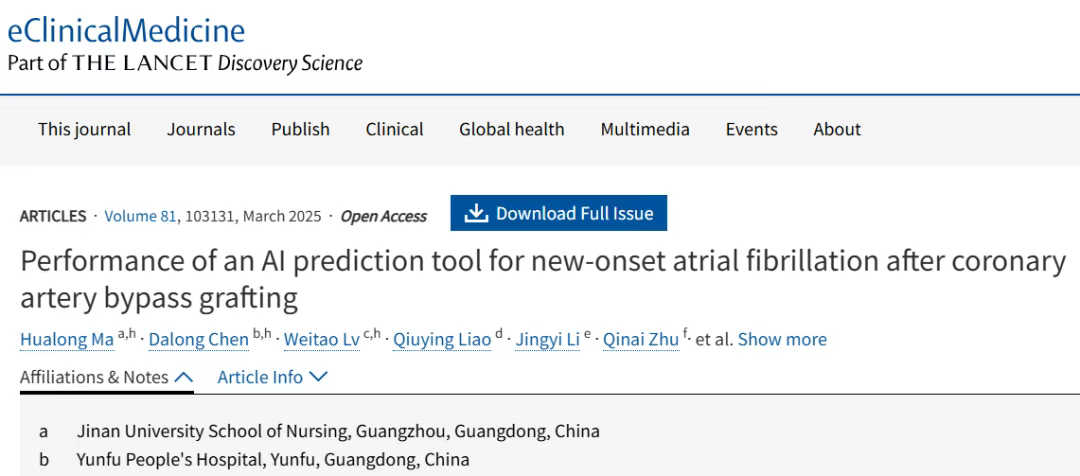1080x476 pixels.
Task: Open author Qinai Zhu's details
Action: tap(641, 340)
